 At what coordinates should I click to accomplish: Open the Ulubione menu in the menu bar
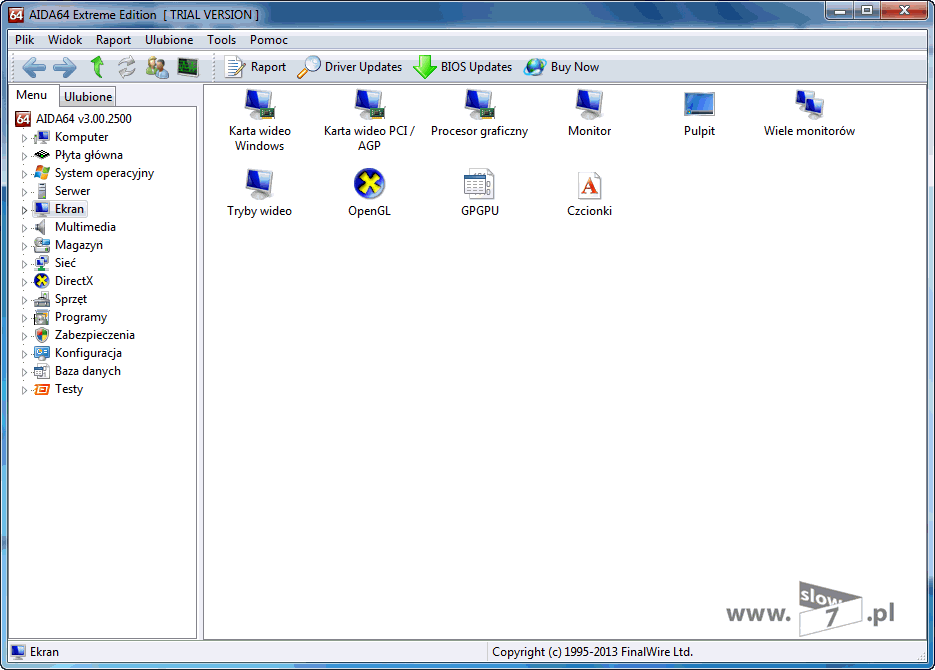click(x=169, y=40)
